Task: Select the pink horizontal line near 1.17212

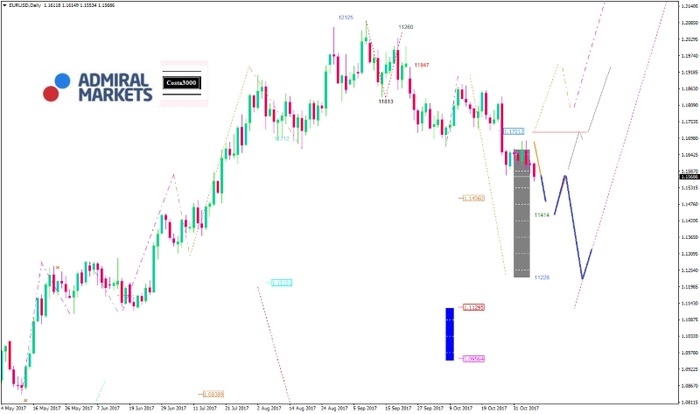Action: tap(560, 132)
